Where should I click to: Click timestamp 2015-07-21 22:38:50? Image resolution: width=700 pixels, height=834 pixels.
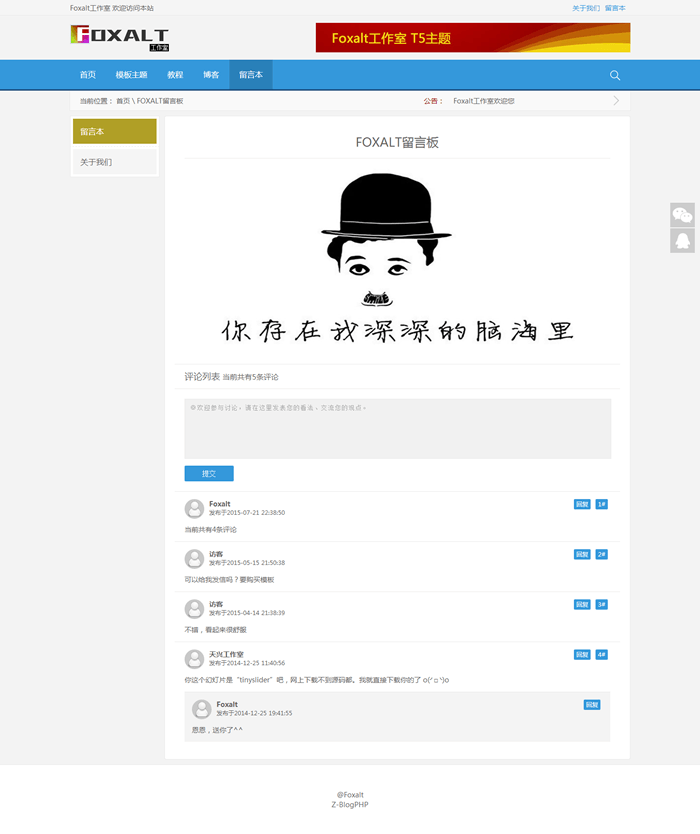pyautogui.click(x=256, y=513)
